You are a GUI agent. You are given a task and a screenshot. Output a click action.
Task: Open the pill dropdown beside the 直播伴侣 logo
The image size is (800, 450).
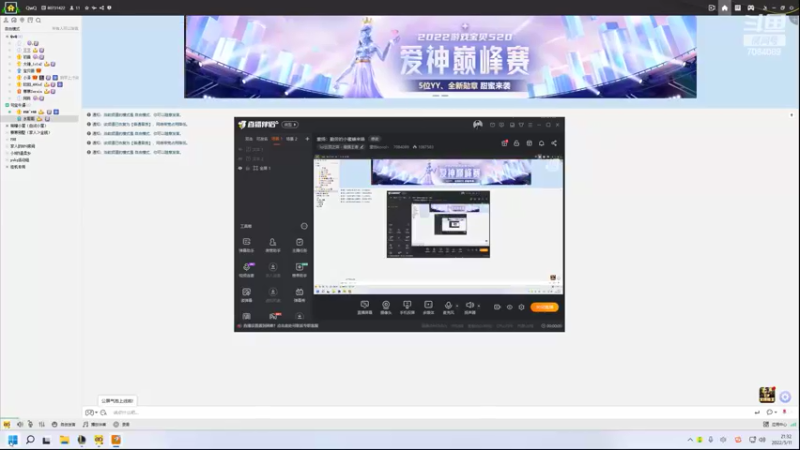[290, 124]
